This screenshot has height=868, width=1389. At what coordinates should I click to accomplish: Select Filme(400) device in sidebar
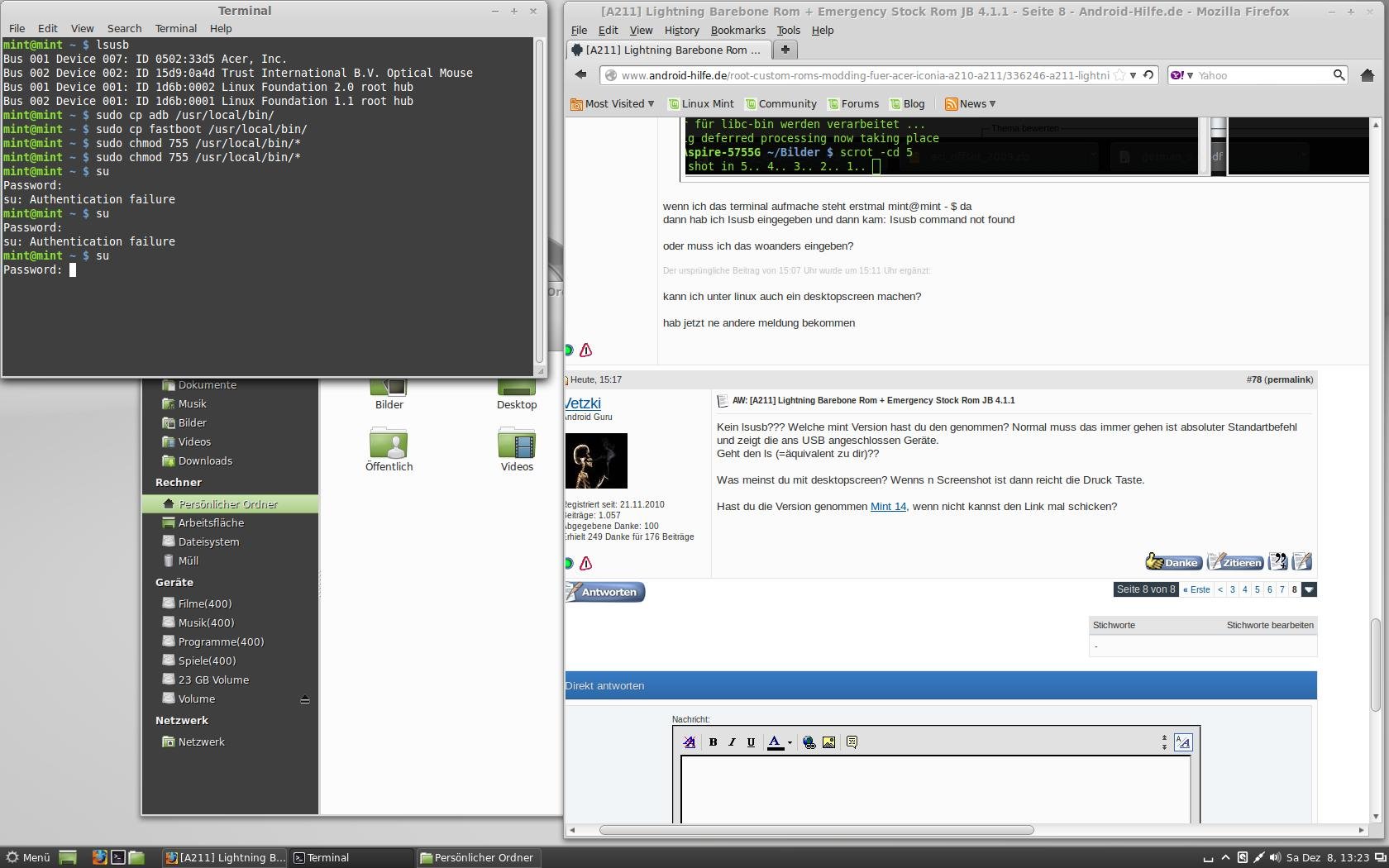[x=205, y=604]
